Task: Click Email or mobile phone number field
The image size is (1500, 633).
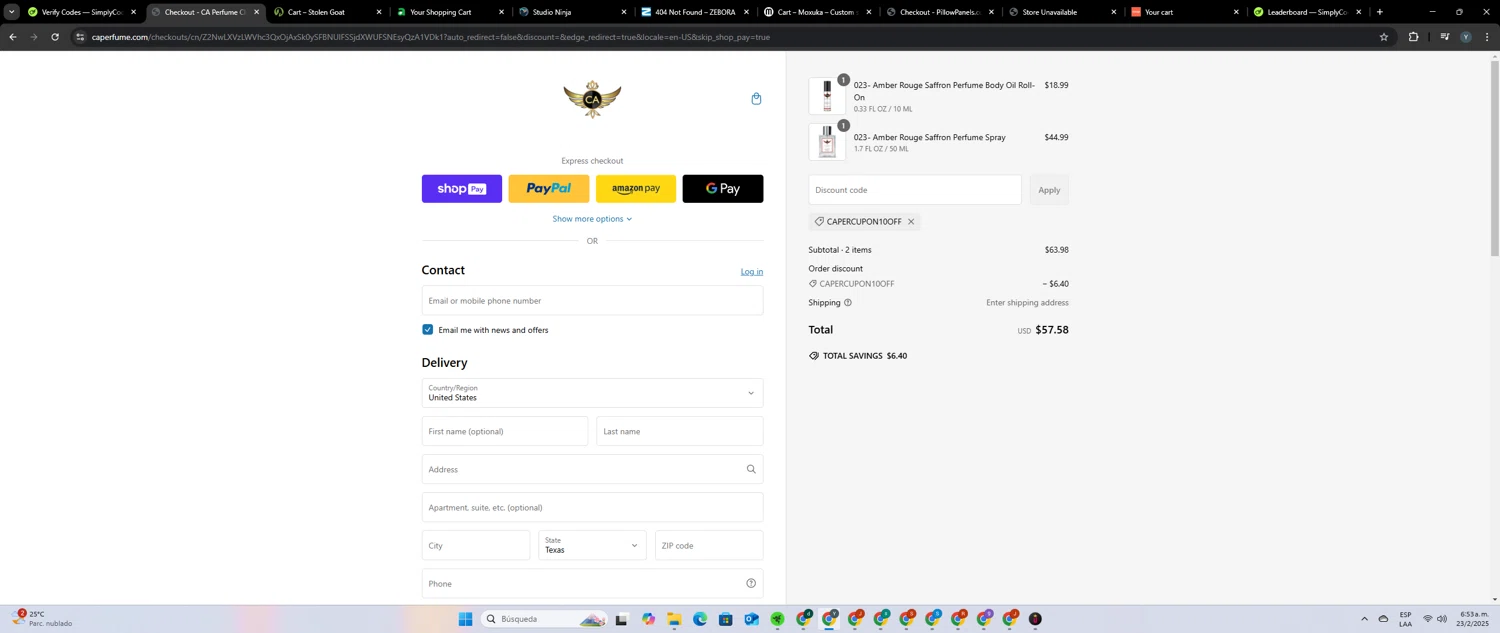Action: [592, 301]
